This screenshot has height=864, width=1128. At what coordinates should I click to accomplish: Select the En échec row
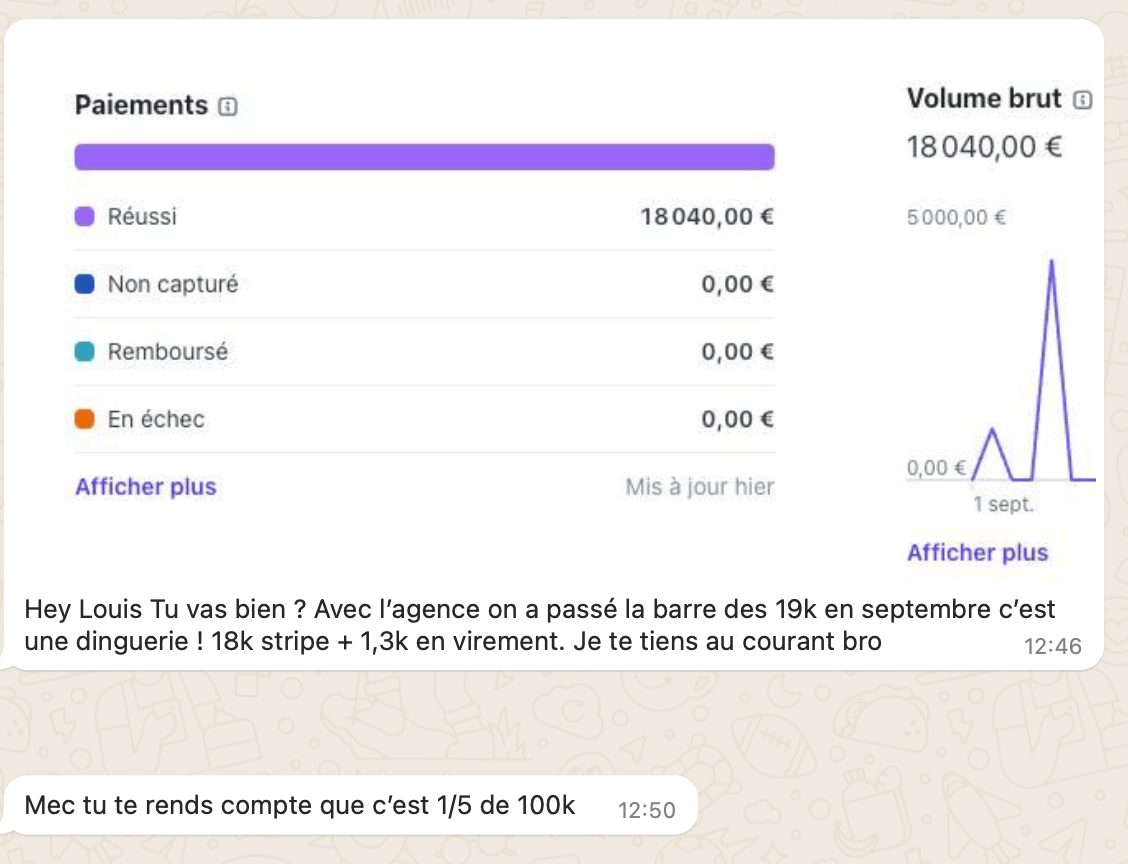[424, 419]
